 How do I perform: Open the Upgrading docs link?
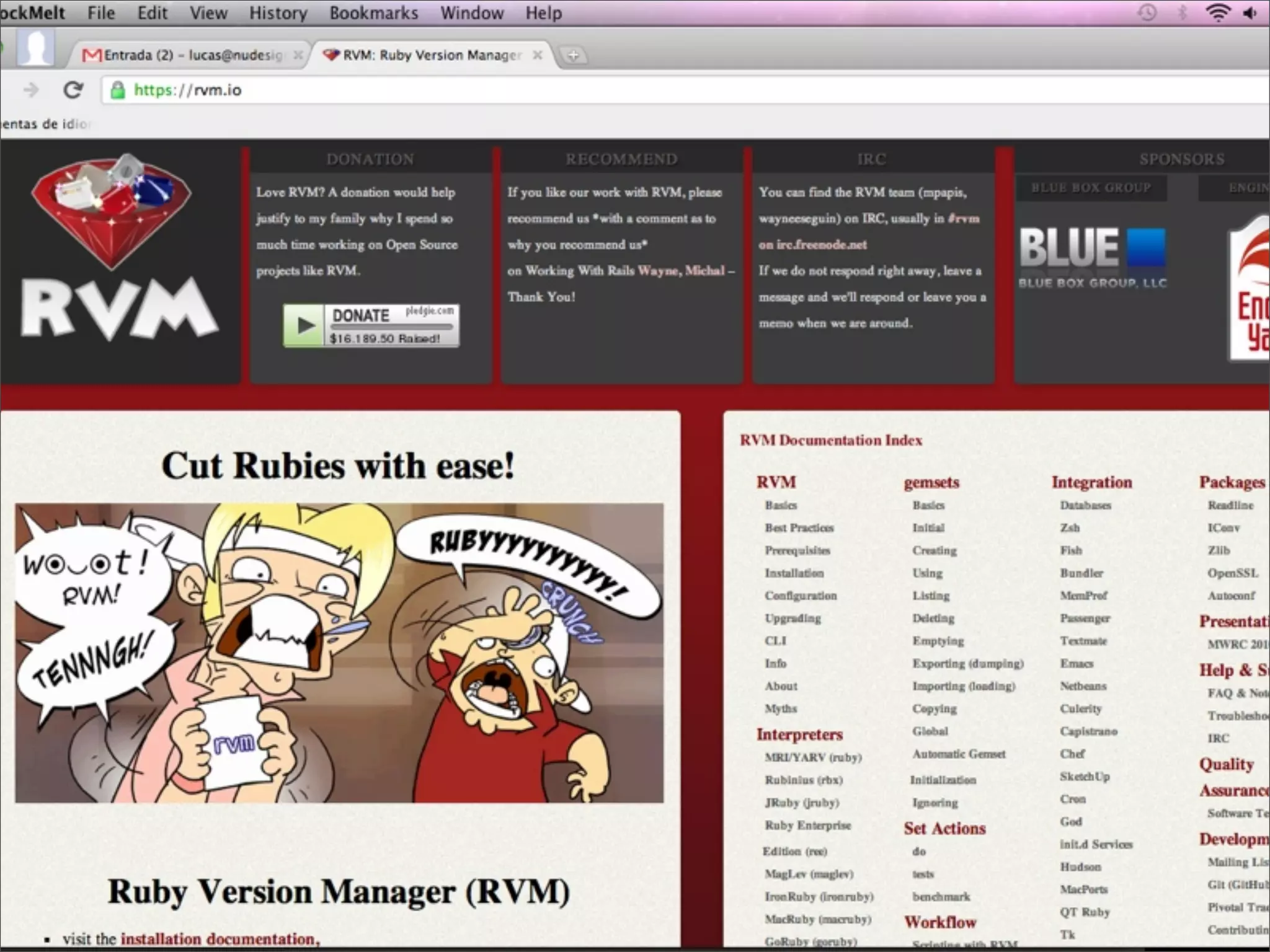tap(793, 619)
